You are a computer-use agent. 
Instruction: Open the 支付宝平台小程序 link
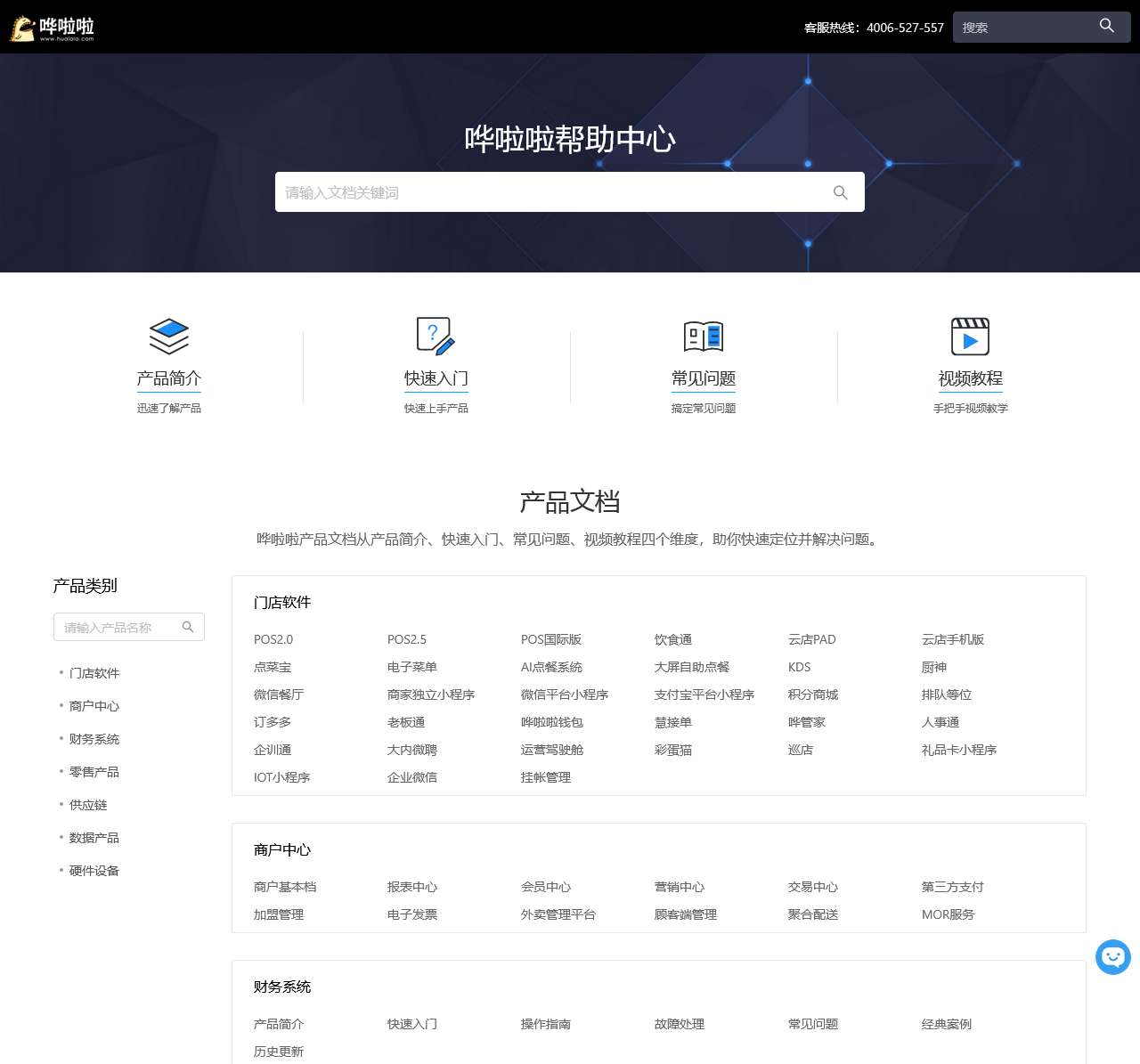coord(704,694)
